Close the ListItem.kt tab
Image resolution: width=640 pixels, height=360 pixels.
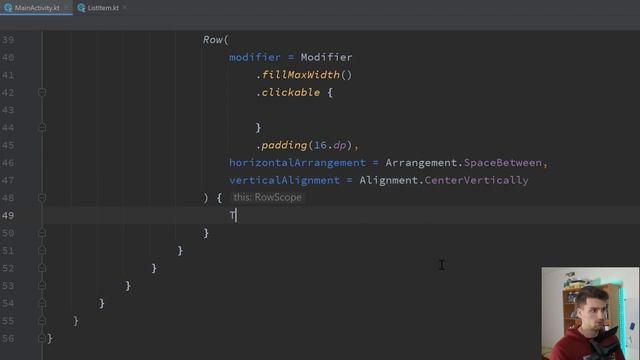pyautogui.click(x=125, y=8)
